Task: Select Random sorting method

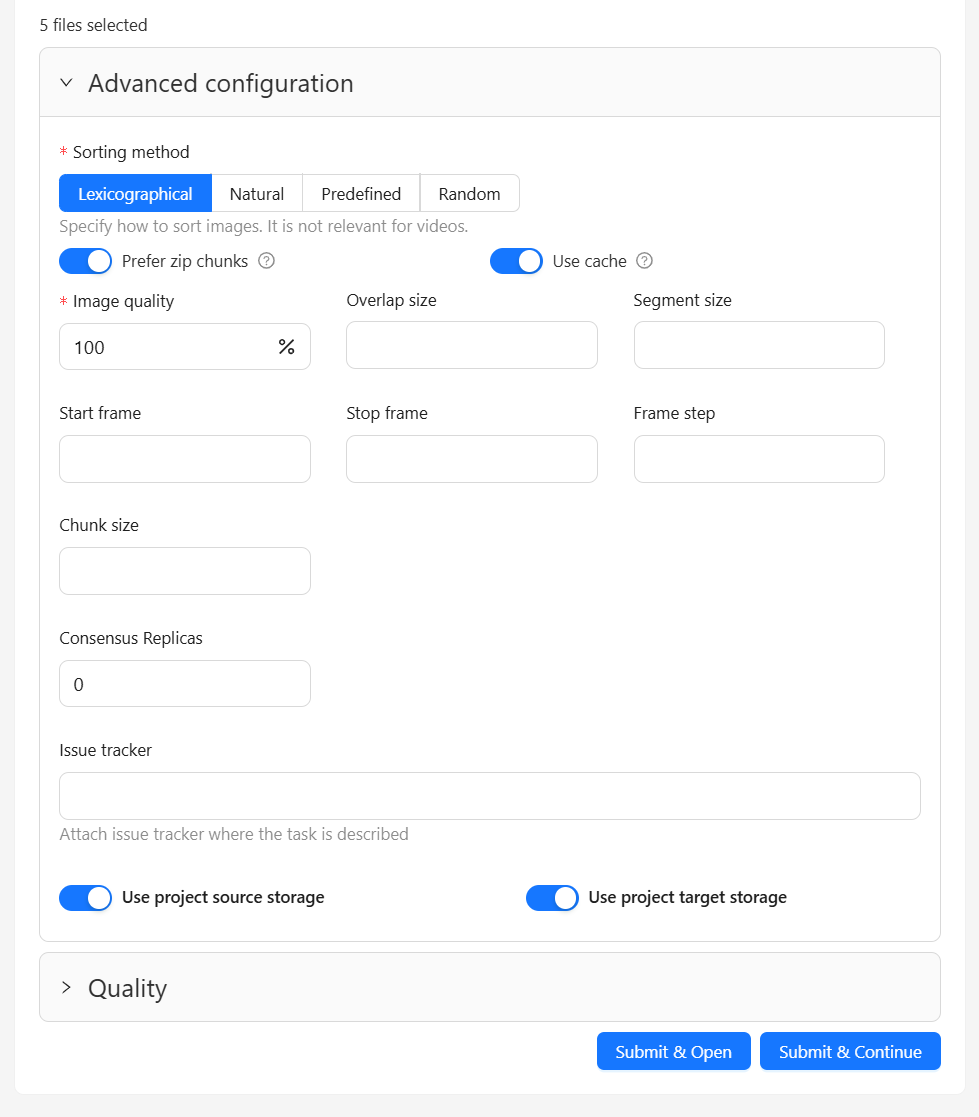Action: (469, 194)
